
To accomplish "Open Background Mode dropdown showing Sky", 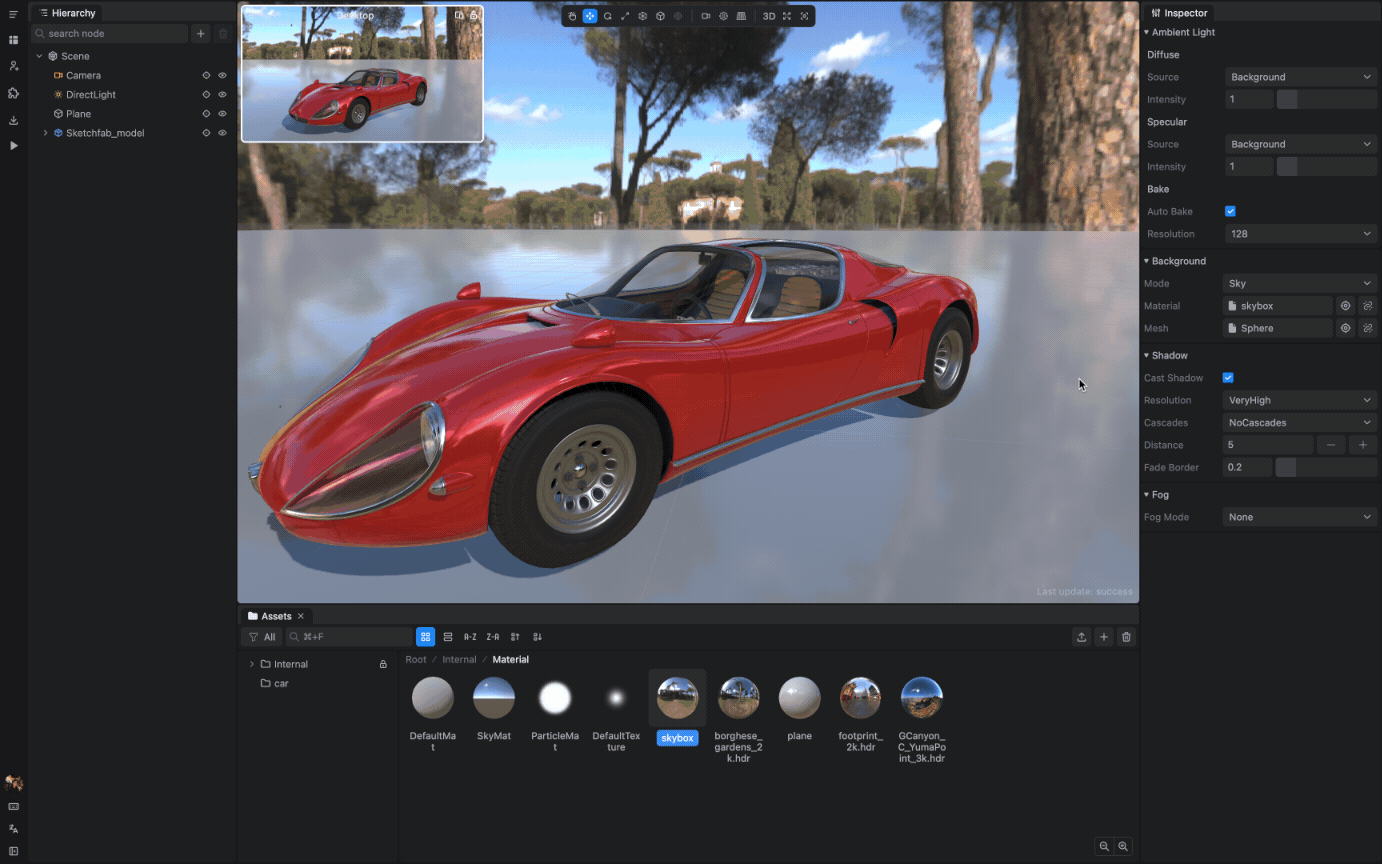I will (1301, 283).
